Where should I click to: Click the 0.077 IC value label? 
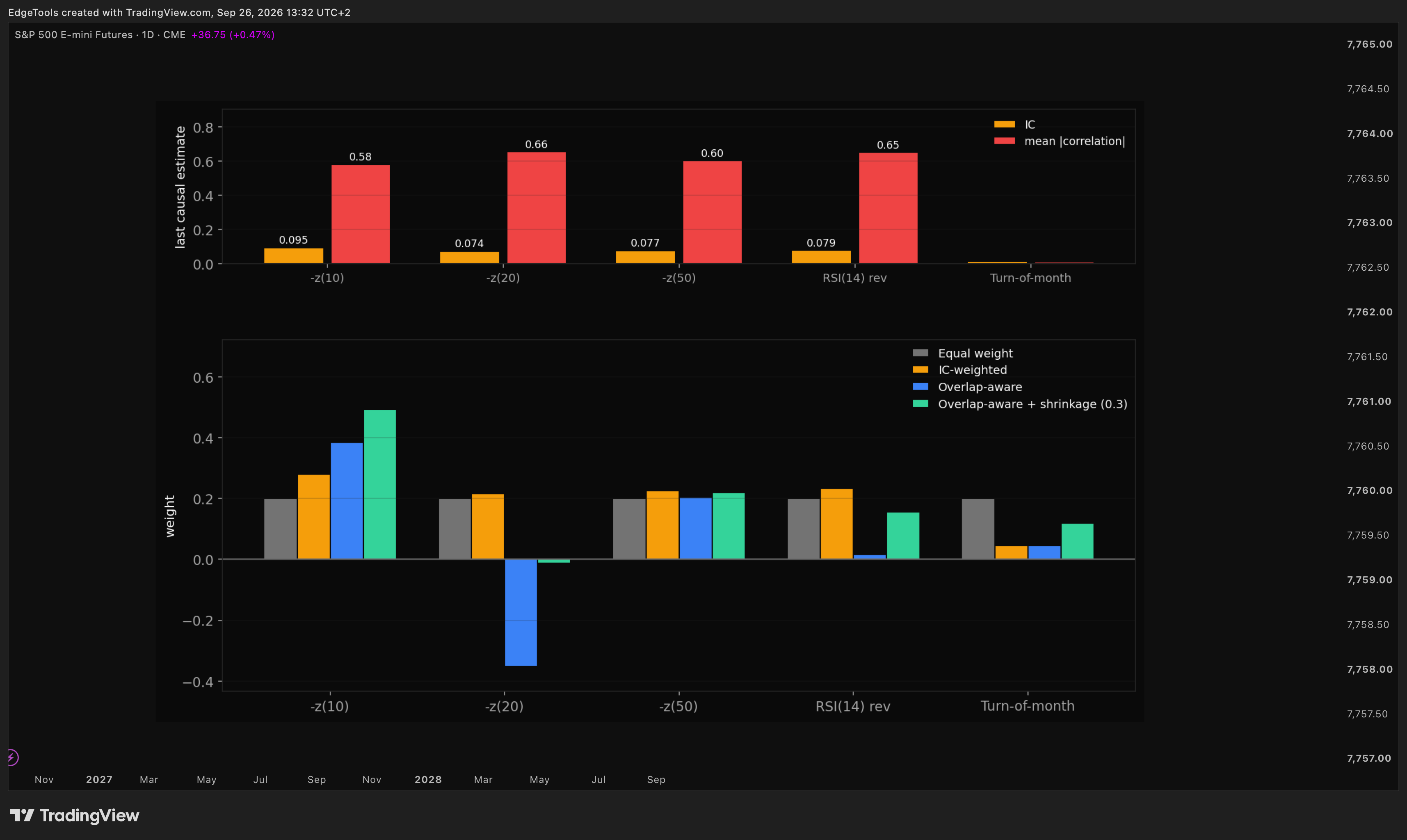(645, 243)
